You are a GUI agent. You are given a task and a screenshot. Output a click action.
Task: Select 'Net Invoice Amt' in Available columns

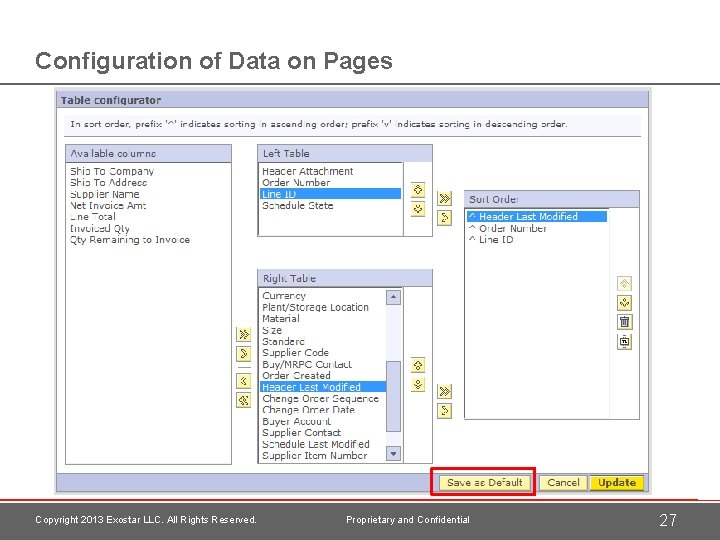point(108,206)
